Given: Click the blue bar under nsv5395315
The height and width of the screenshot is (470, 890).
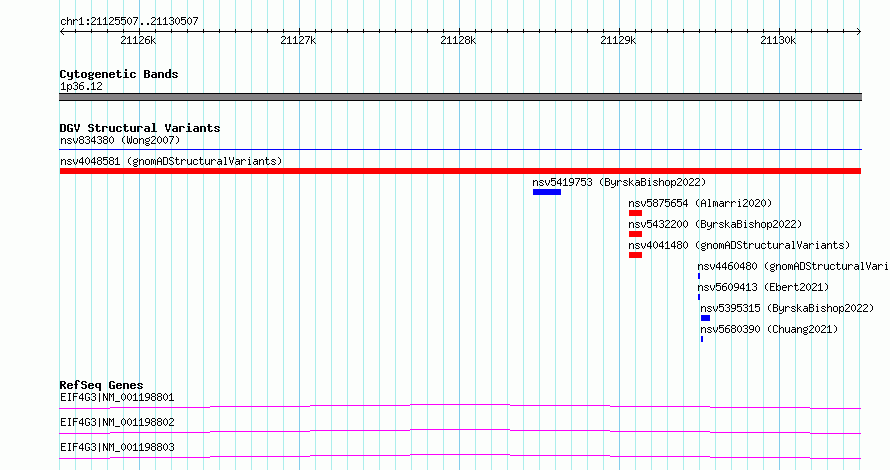Looking at the screenshot, I should [x=705, y=318].
